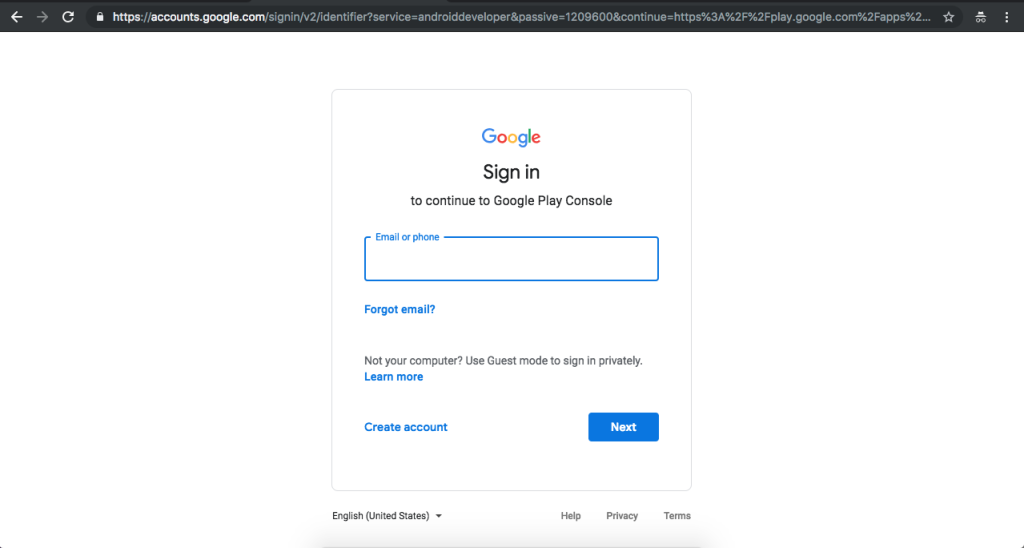Open the Forgot email? link
The width and height of the screenshot is (1024, 548).
[399, 310]
